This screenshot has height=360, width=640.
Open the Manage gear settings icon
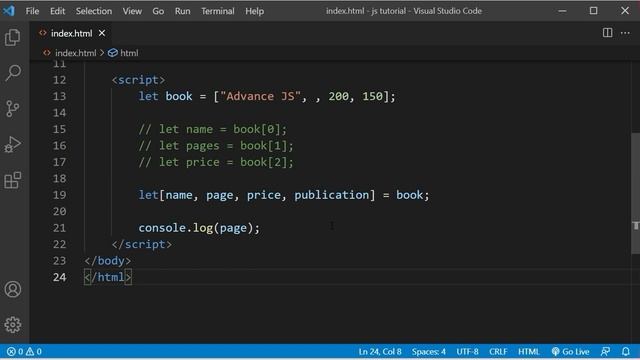(x=13, y=324)
